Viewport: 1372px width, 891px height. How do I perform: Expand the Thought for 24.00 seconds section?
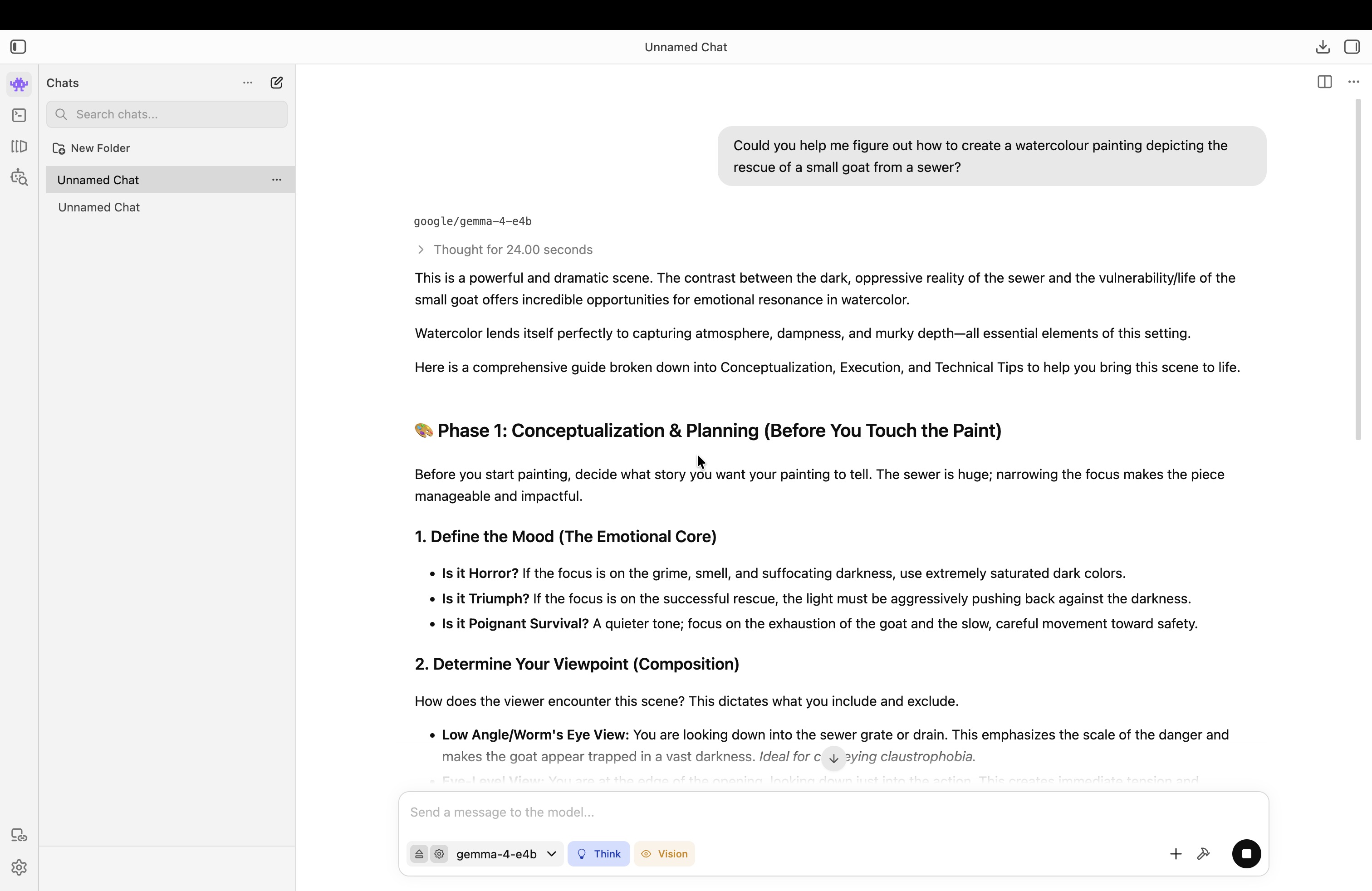point(505,250)
